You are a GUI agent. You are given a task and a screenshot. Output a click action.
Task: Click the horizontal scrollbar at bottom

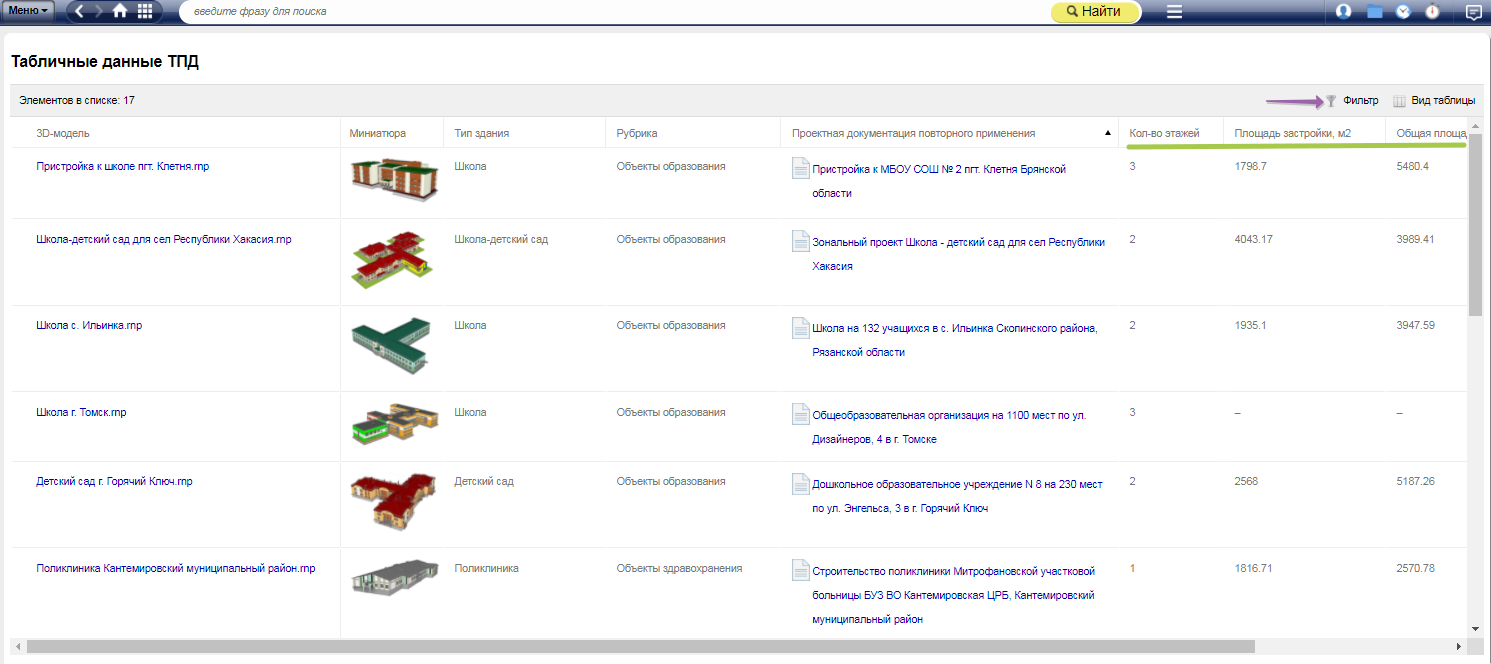pyautogui.click(x=640, y=647)
